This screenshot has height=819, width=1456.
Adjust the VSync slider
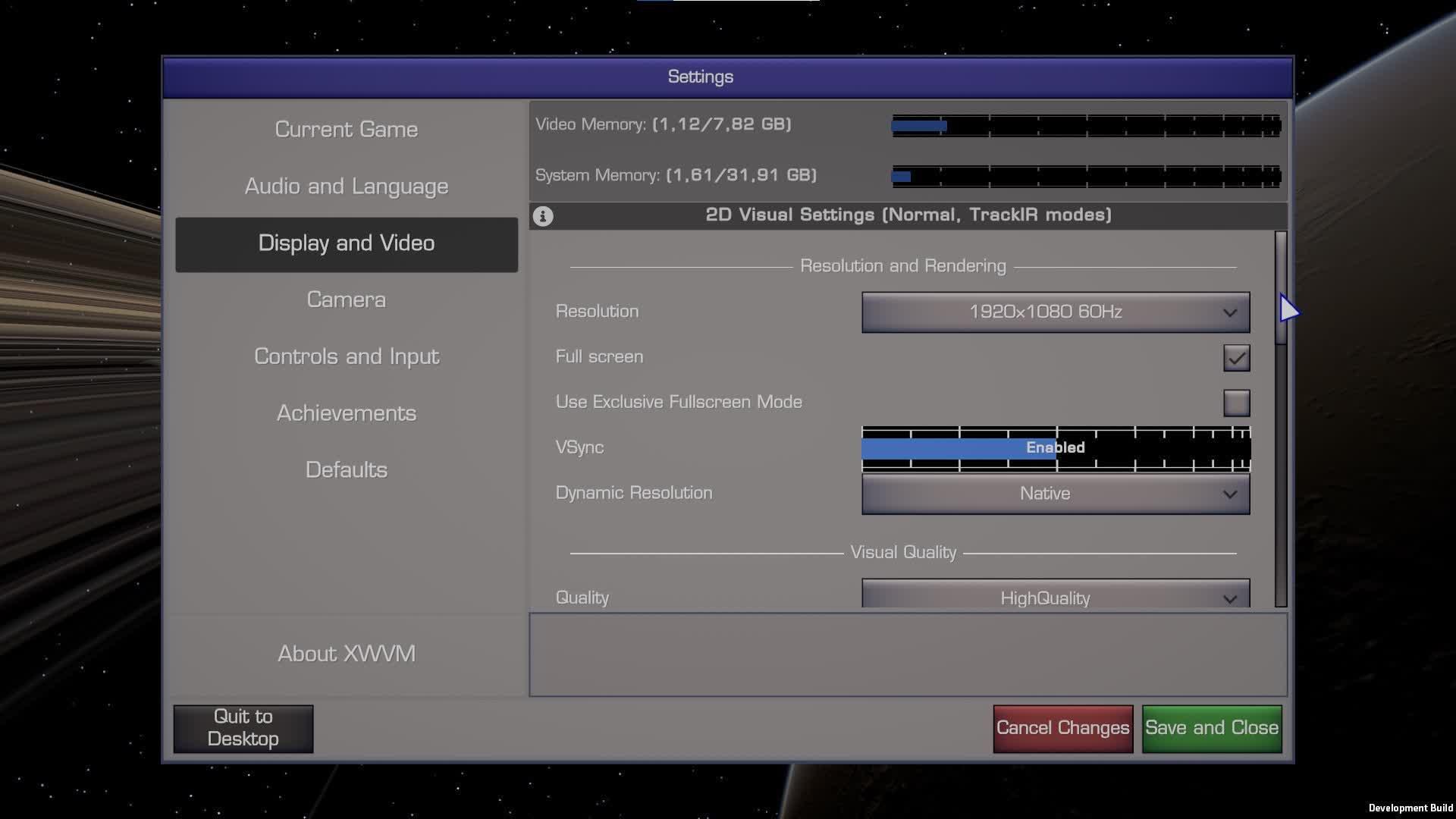click(1056, 448)
